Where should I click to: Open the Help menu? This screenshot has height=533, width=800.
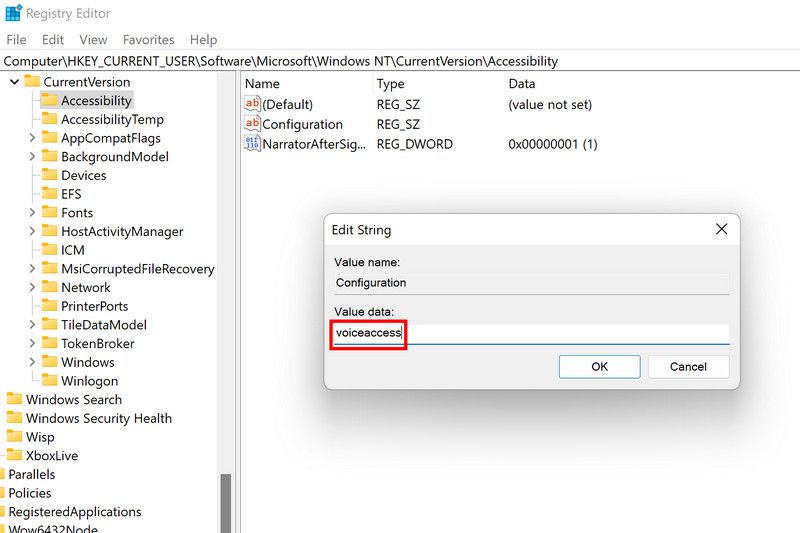(203, 40)
